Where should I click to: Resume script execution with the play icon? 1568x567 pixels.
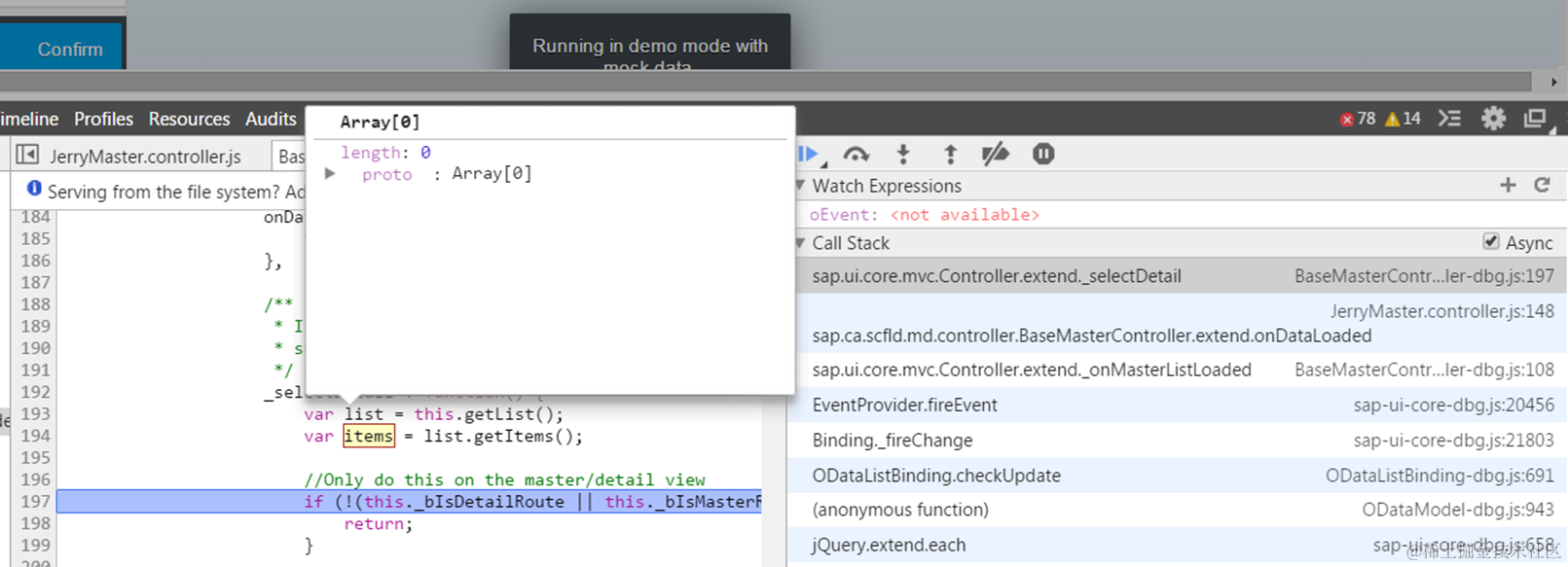point(807,154)
